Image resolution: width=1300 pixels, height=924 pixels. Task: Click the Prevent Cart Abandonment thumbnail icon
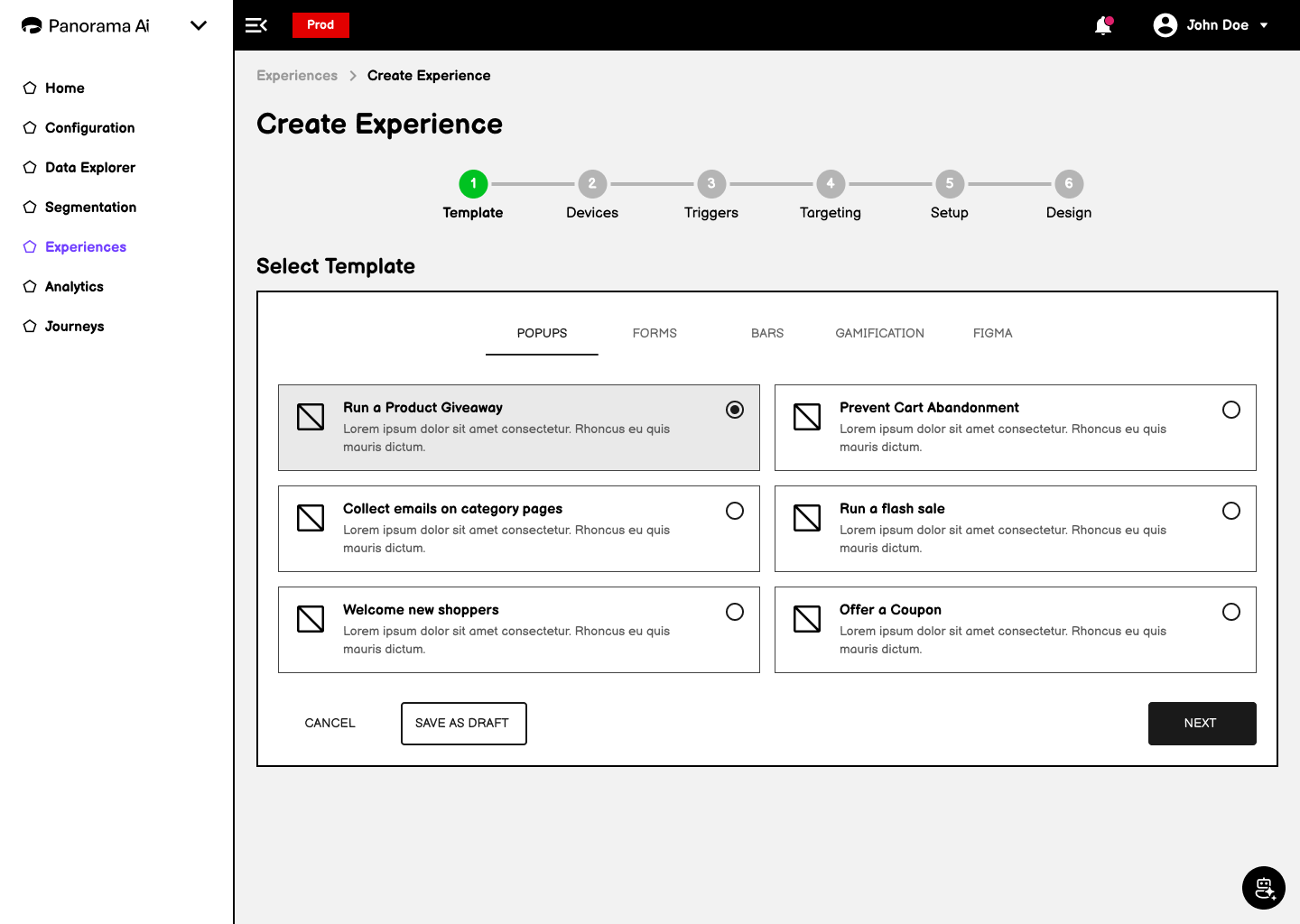pos(807,417)
